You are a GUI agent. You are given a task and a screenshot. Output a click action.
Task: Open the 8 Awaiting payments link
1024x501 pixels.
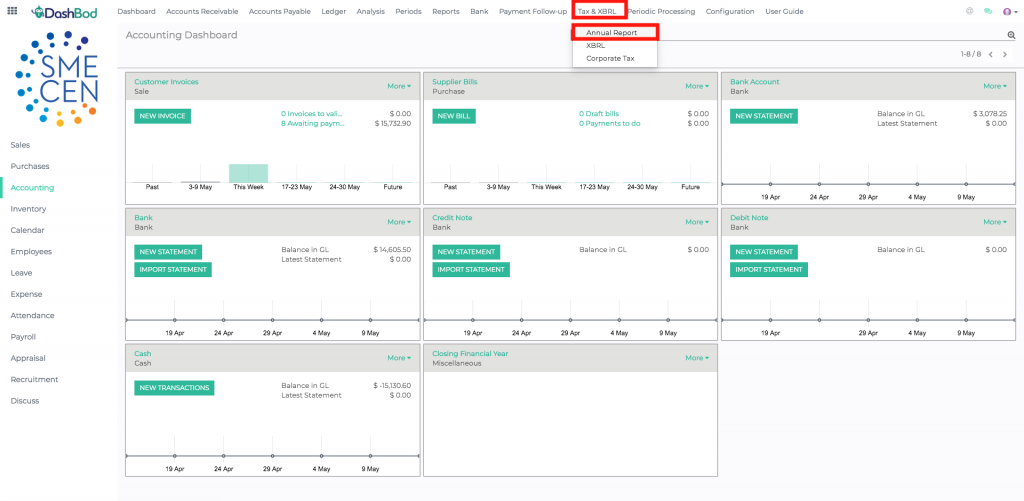312,124
